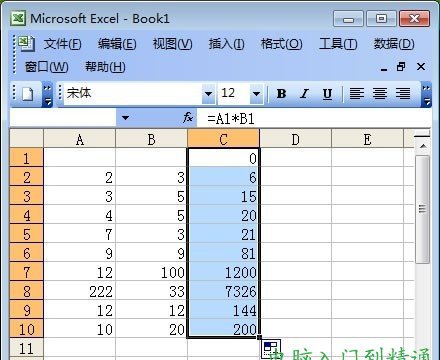
Task: Open the 文件(F) menu
Action: 62,44
